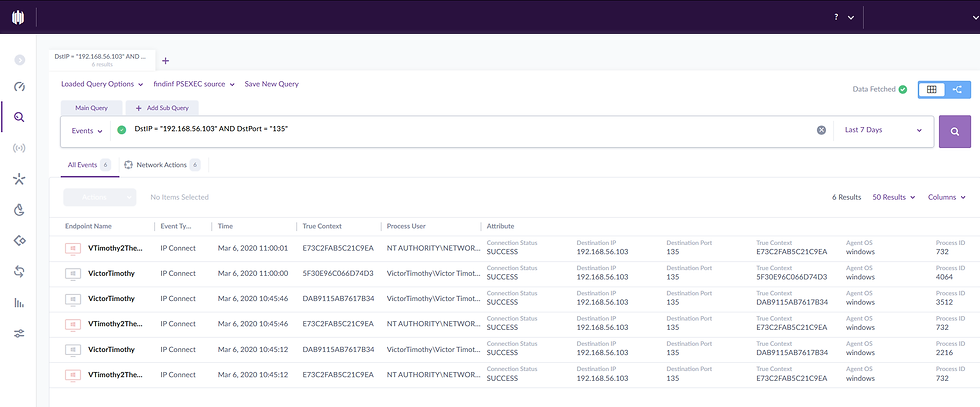Select the All Events tab
The height and width of the screenshot is (407, 980).
[89, 165]
